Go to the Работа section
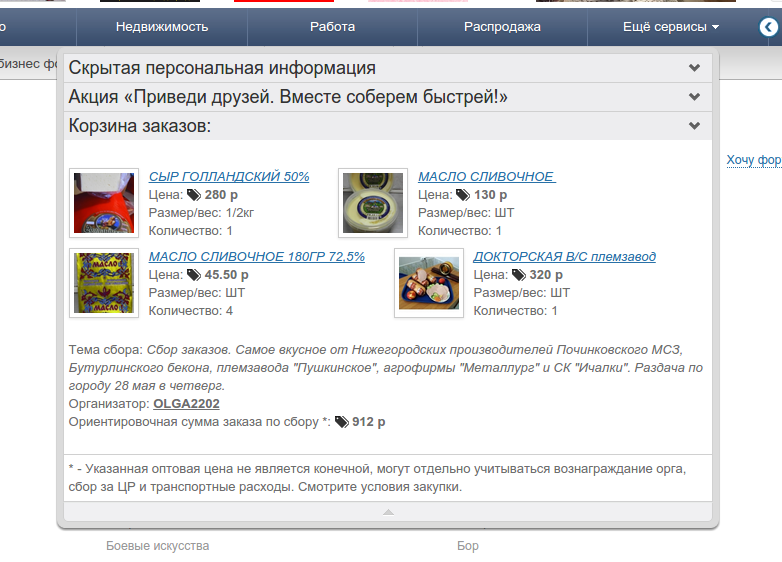 (x=332, y=27)
